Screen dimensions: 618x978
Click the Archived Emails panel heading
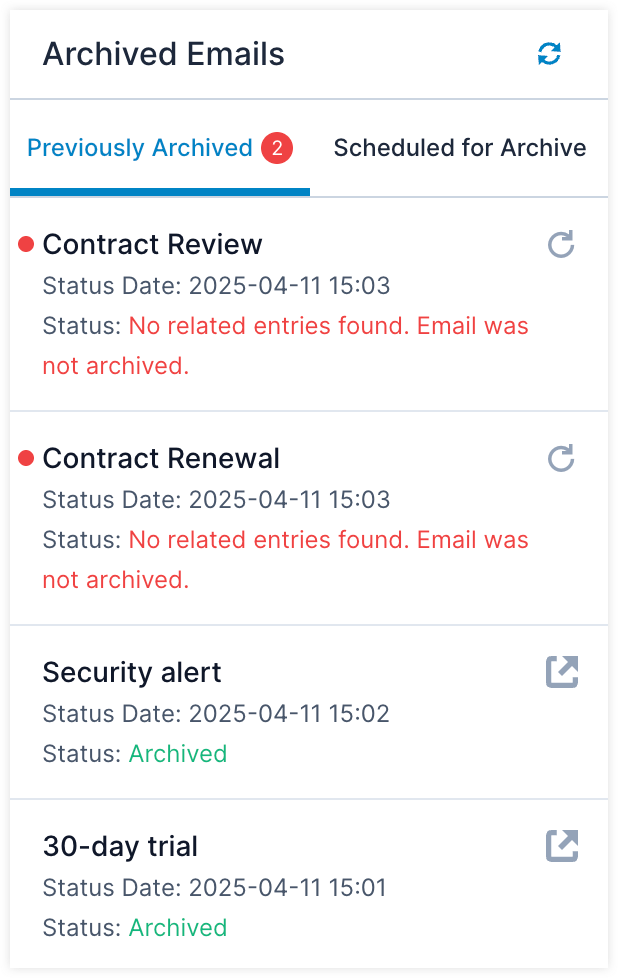163,54
